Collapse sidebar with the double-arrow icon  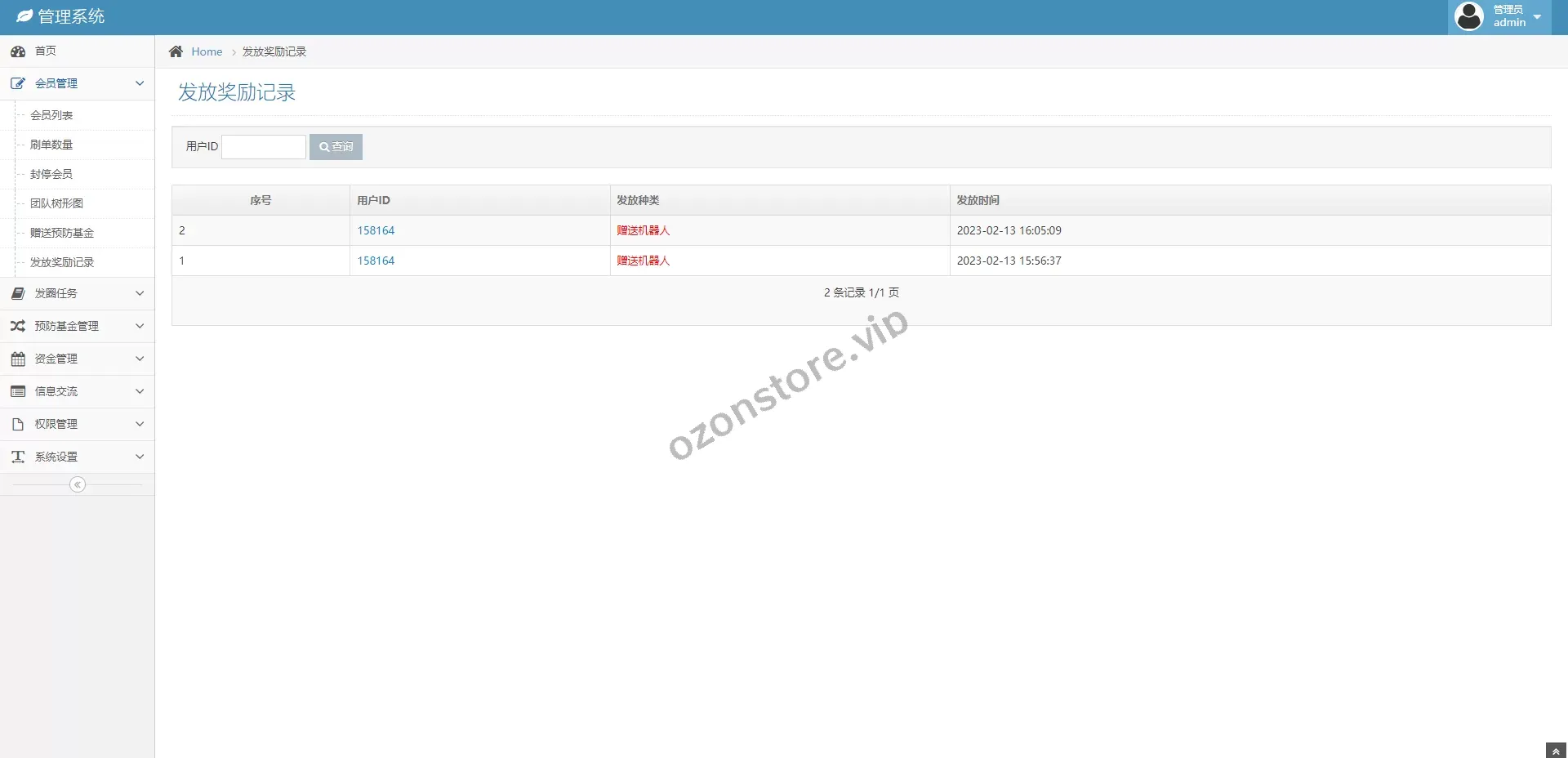78,484
